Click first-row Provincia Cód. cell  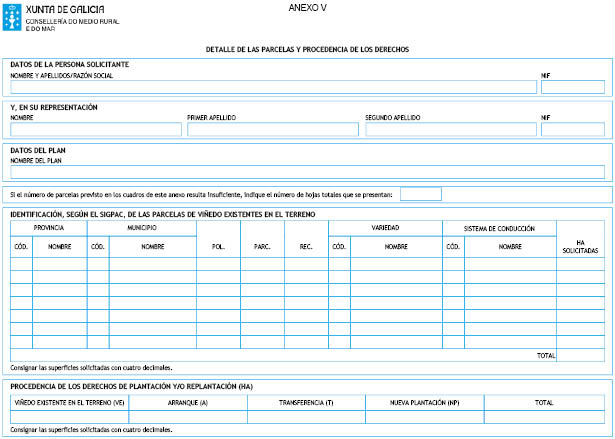click(x=21, y=264)
